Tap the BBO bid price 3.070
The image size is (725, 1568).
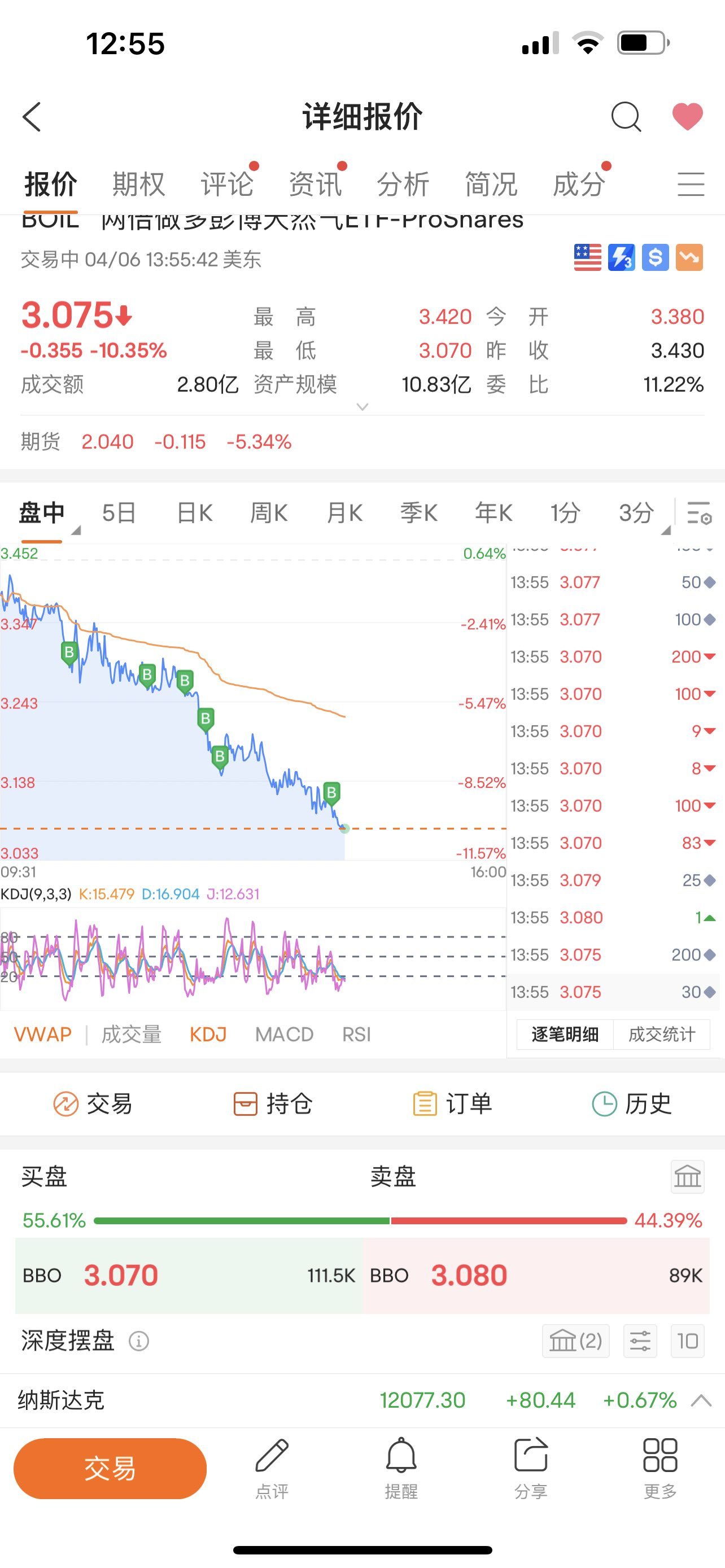tap(120, 1275)
